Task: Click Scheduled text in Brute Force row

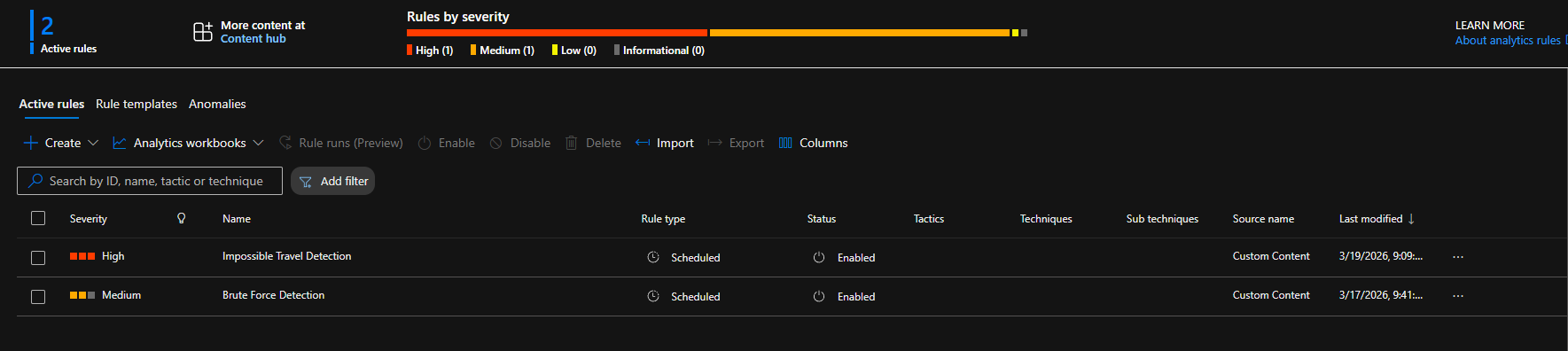Action: 696,297
